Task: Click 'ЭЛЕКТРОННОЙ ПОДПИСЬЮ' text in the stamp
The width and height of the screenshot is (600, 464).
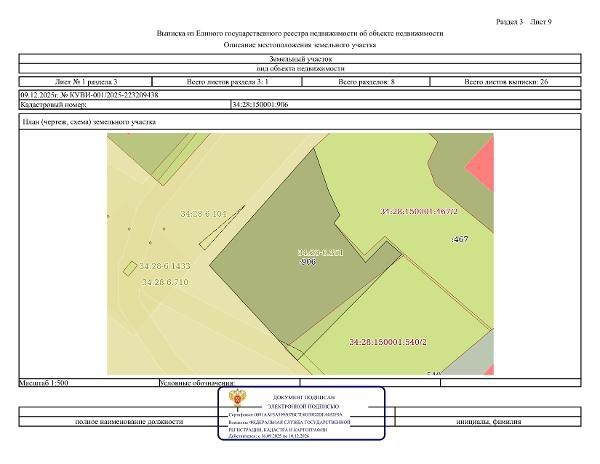Action: 303,406
